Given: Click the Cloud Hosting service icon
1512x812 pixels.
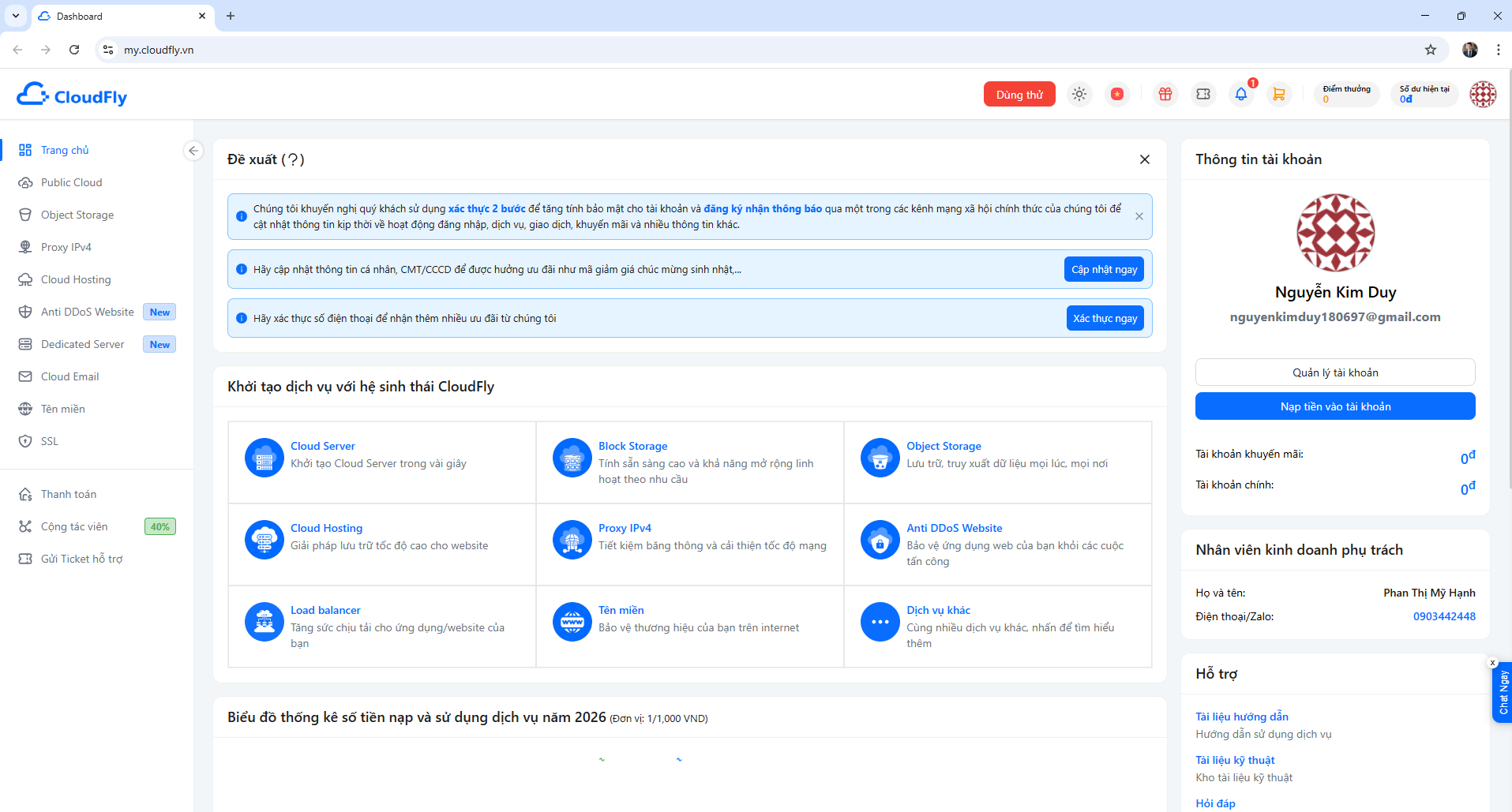Looking at the screenshot, I should click(x=265, y=540).
